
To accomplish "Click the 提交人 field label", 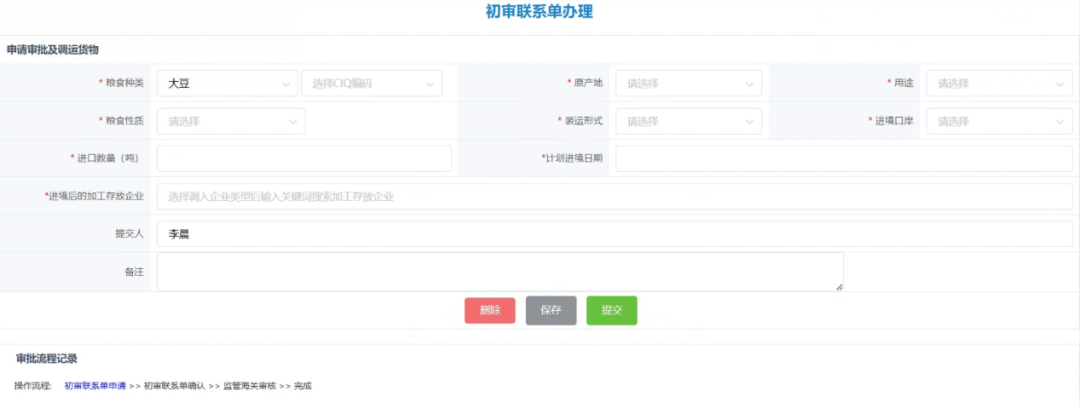I will [x=129, y=234].
